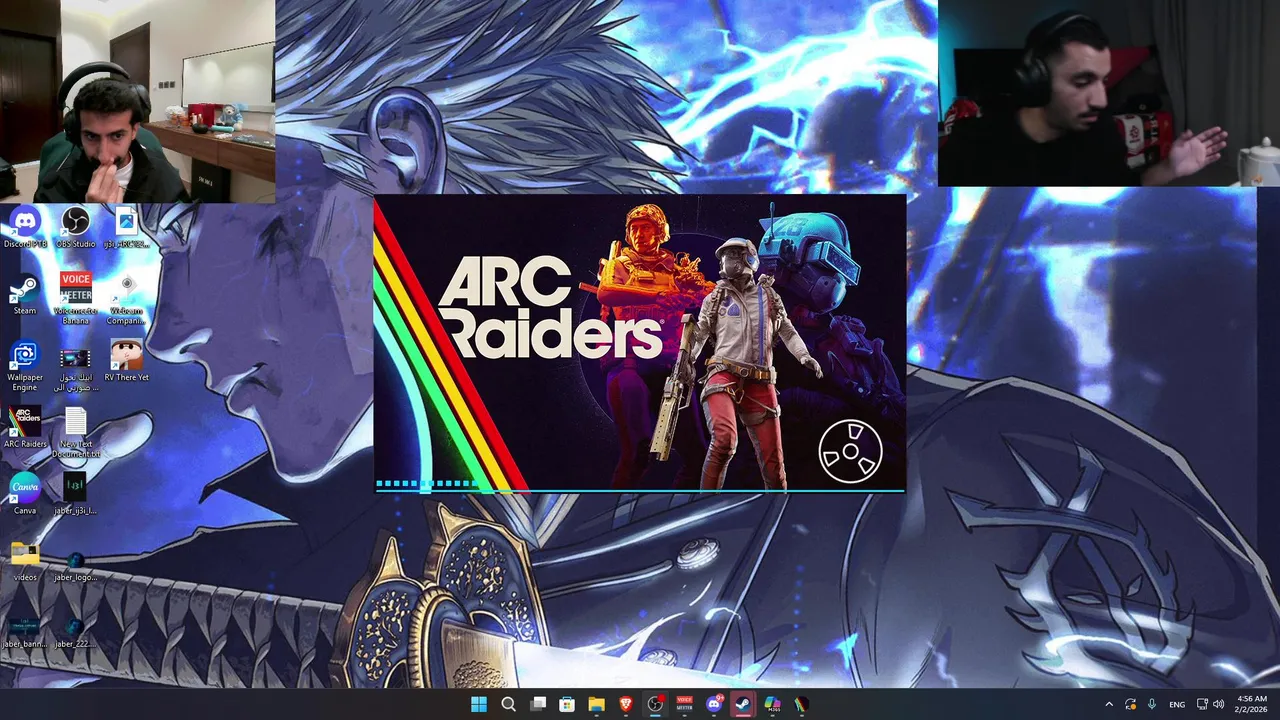Open the OBS Studio desktop shortcut

tap(76, 227)
